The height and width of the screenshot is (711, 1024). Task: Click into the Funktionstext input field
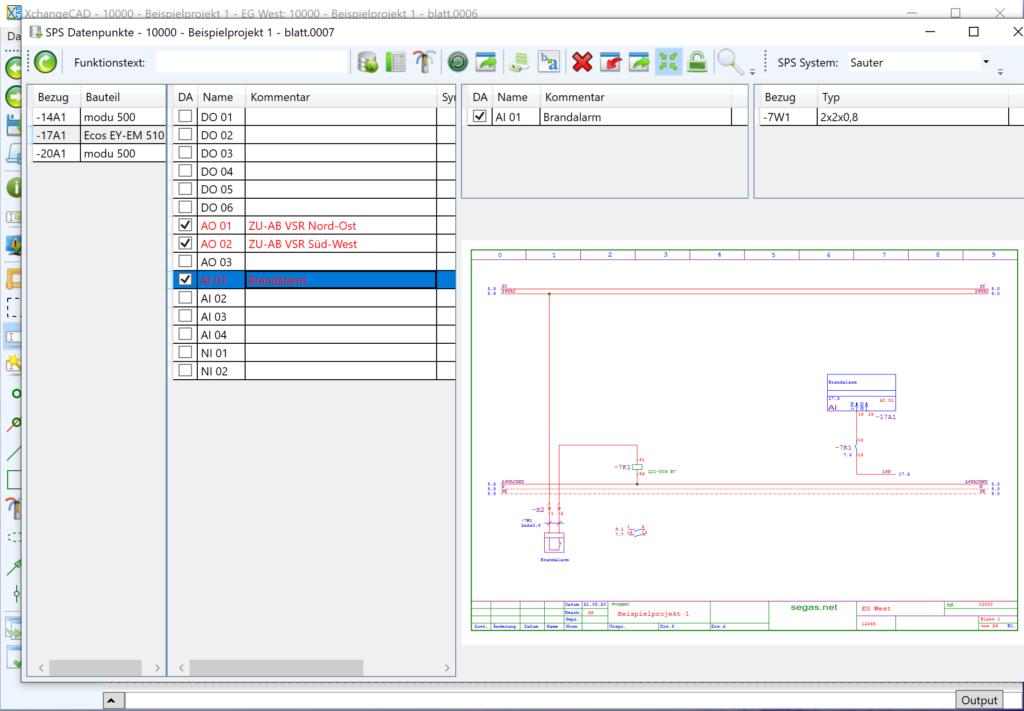251,62
